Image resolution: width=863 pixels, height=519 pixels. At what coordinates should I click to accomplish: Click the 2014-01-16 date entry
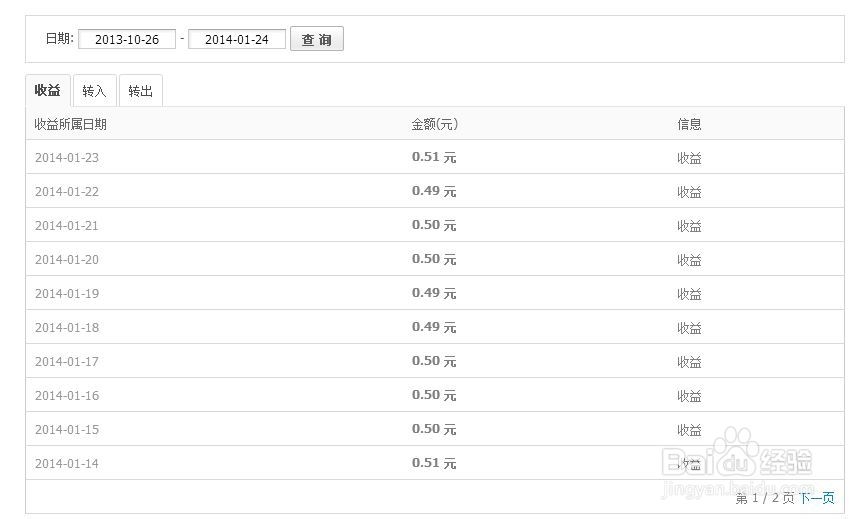(67, 396)
